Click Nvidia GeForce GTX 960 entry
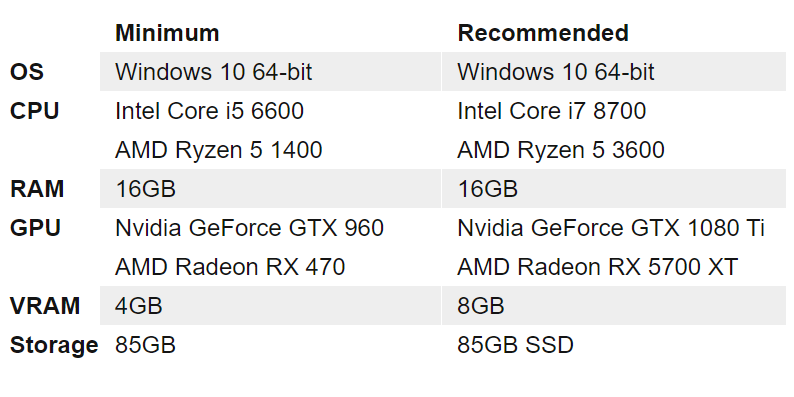The width and height of the screenshot is (794, 397). 249,228
